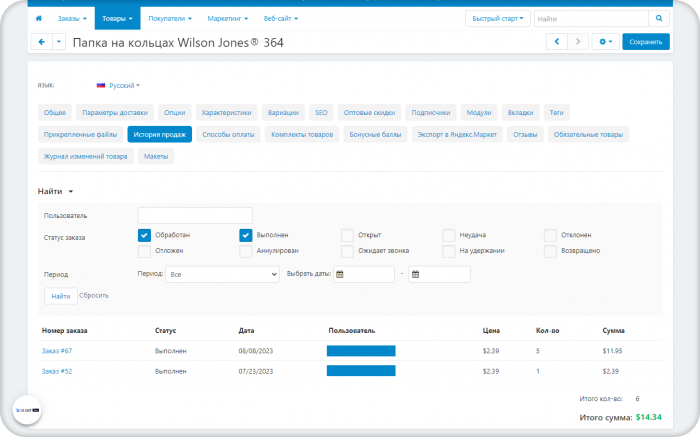Open the Русский language dropdown
700x437 pixels.
pyautogui.click(x=124, y=85)
